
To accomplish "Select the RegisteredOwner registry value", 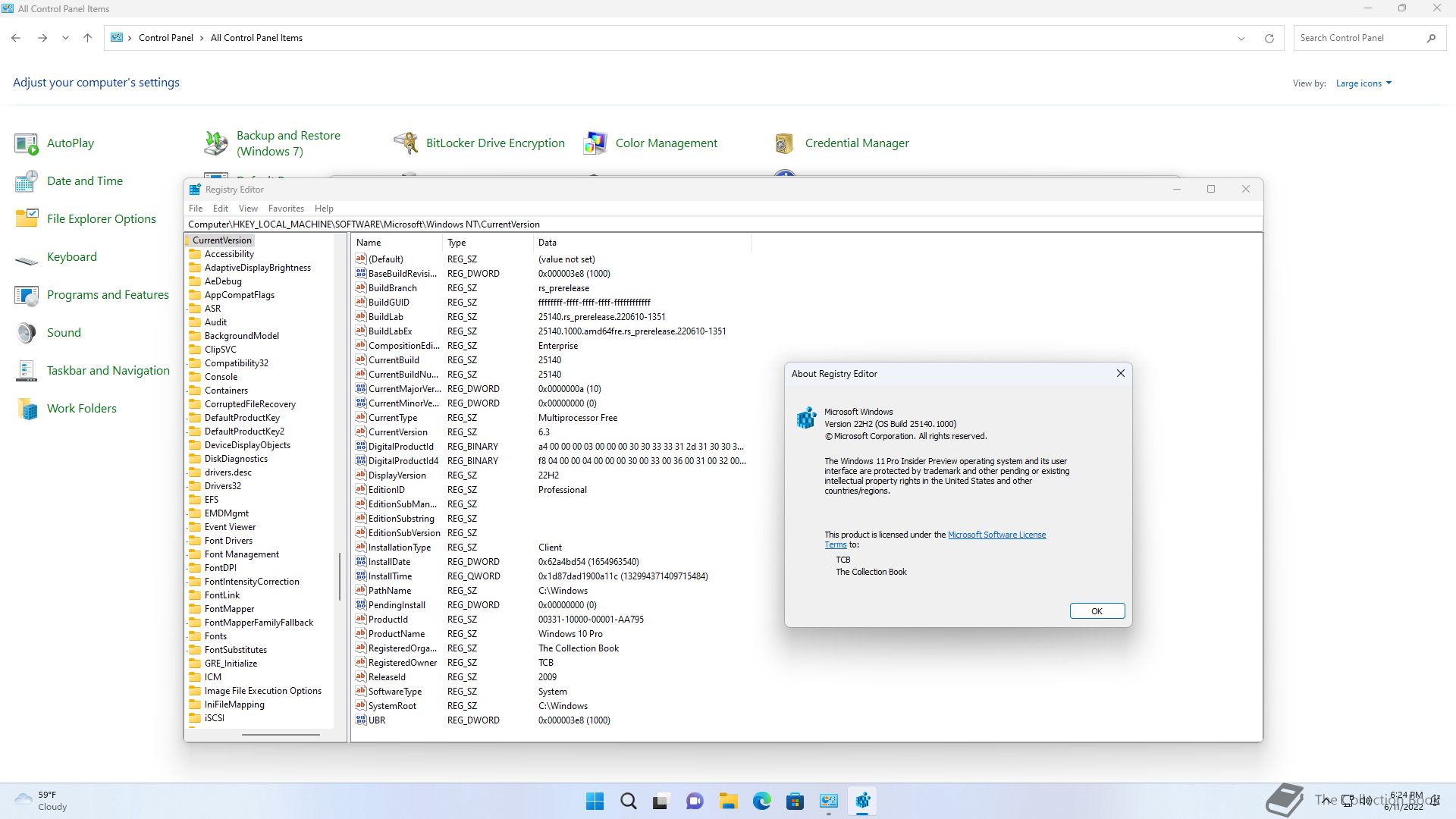I will coord(402,663).
